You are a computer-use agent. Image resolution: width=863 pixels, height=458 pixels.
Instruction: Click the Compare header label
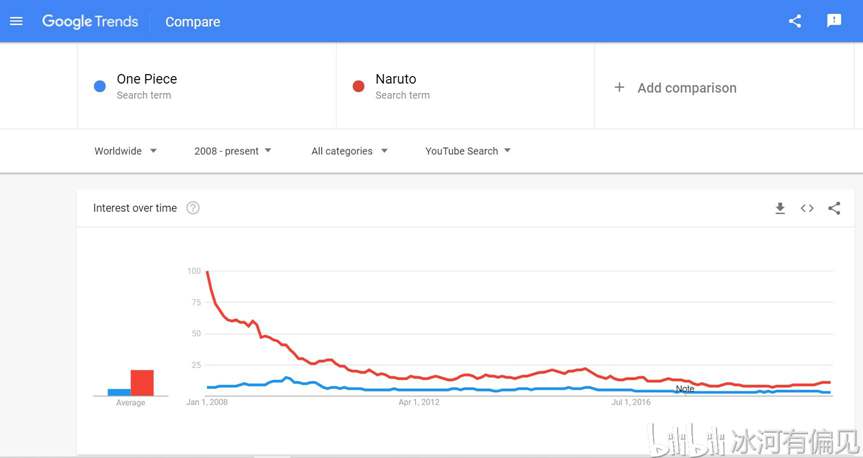point(193,21)
